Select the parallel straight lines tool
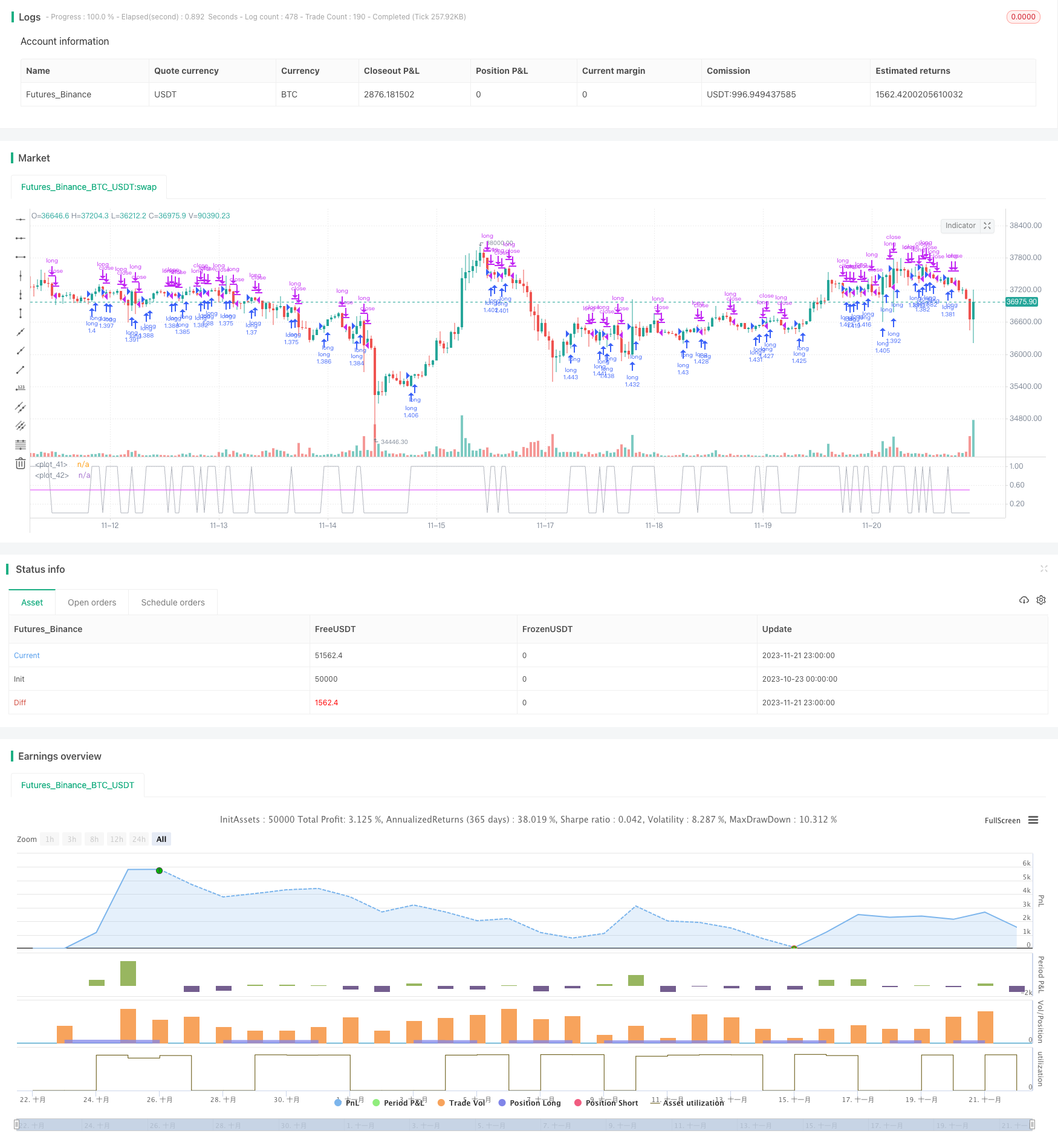Screen dimensions: 1058x1148 [x=21, y=426]
